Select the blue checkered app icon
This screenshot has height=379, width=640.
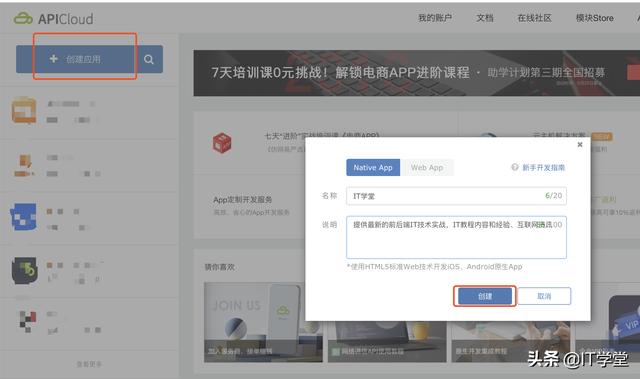(x=23, y=217)
